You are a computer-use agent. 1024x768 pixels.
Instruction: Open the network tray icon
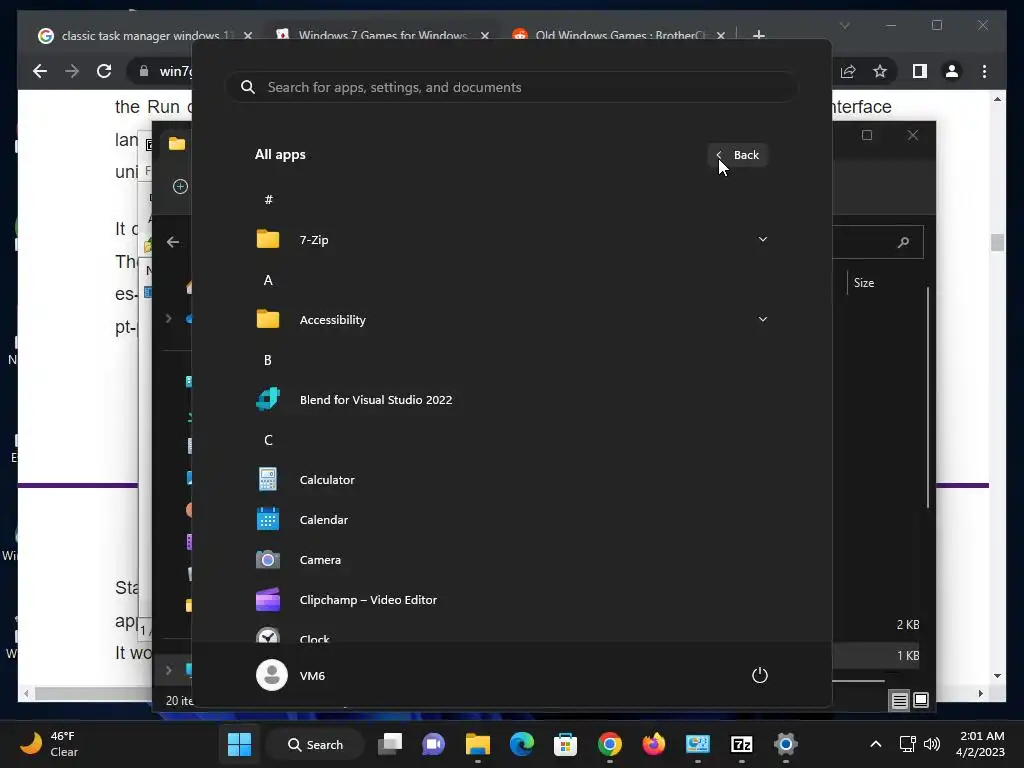click(x=907, y=744)
